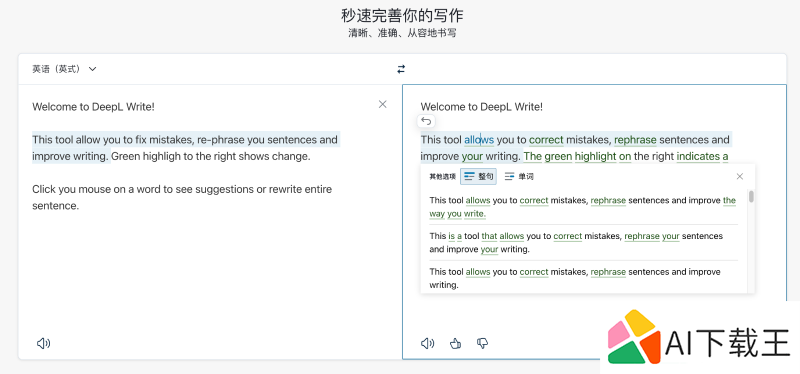Play audio of the source text
Screen dimensions: 800x374
pyautogui.click(x=43, y=343)
